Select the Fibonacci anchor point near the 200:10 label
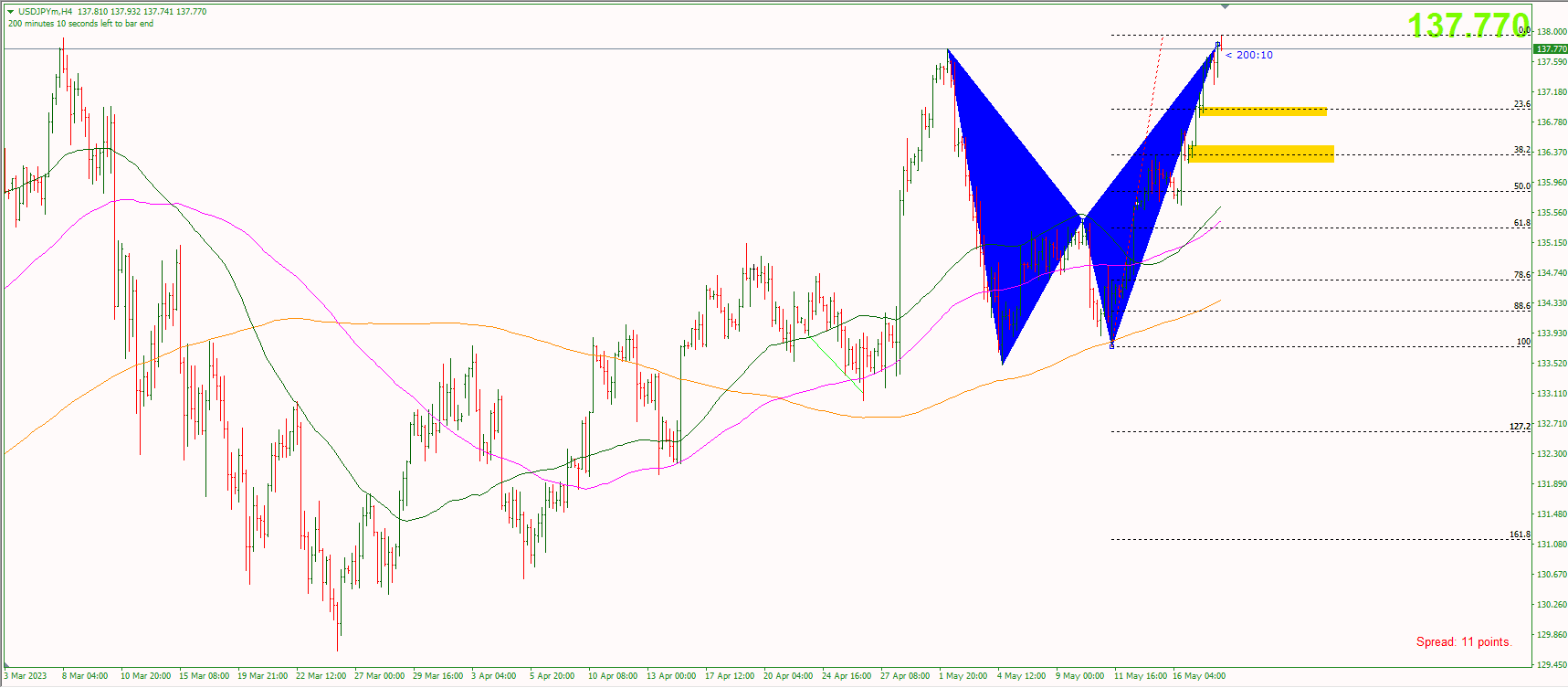Screen dimensions: 1568x688 tap(1217, 45)
